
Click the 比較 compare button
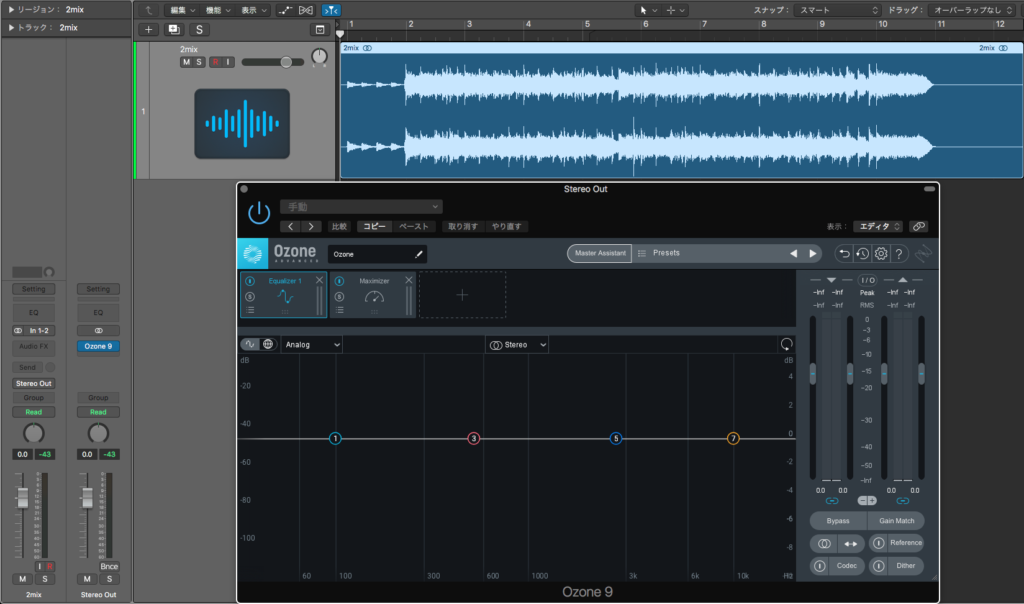[339, 227]
